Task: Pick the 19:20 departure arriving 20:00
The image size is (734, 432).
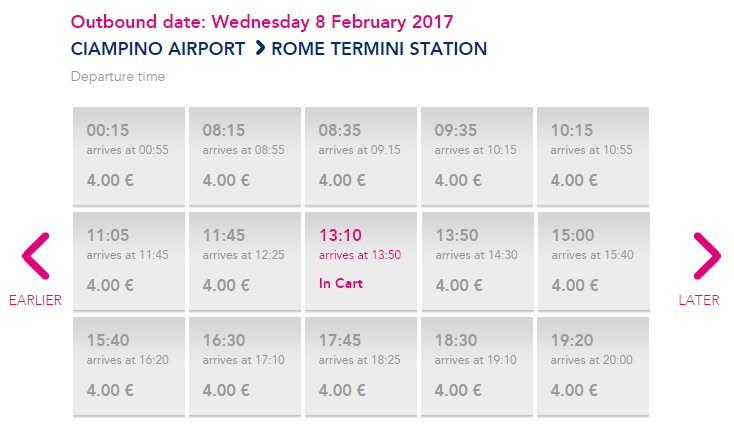Action: click(593, 366)
